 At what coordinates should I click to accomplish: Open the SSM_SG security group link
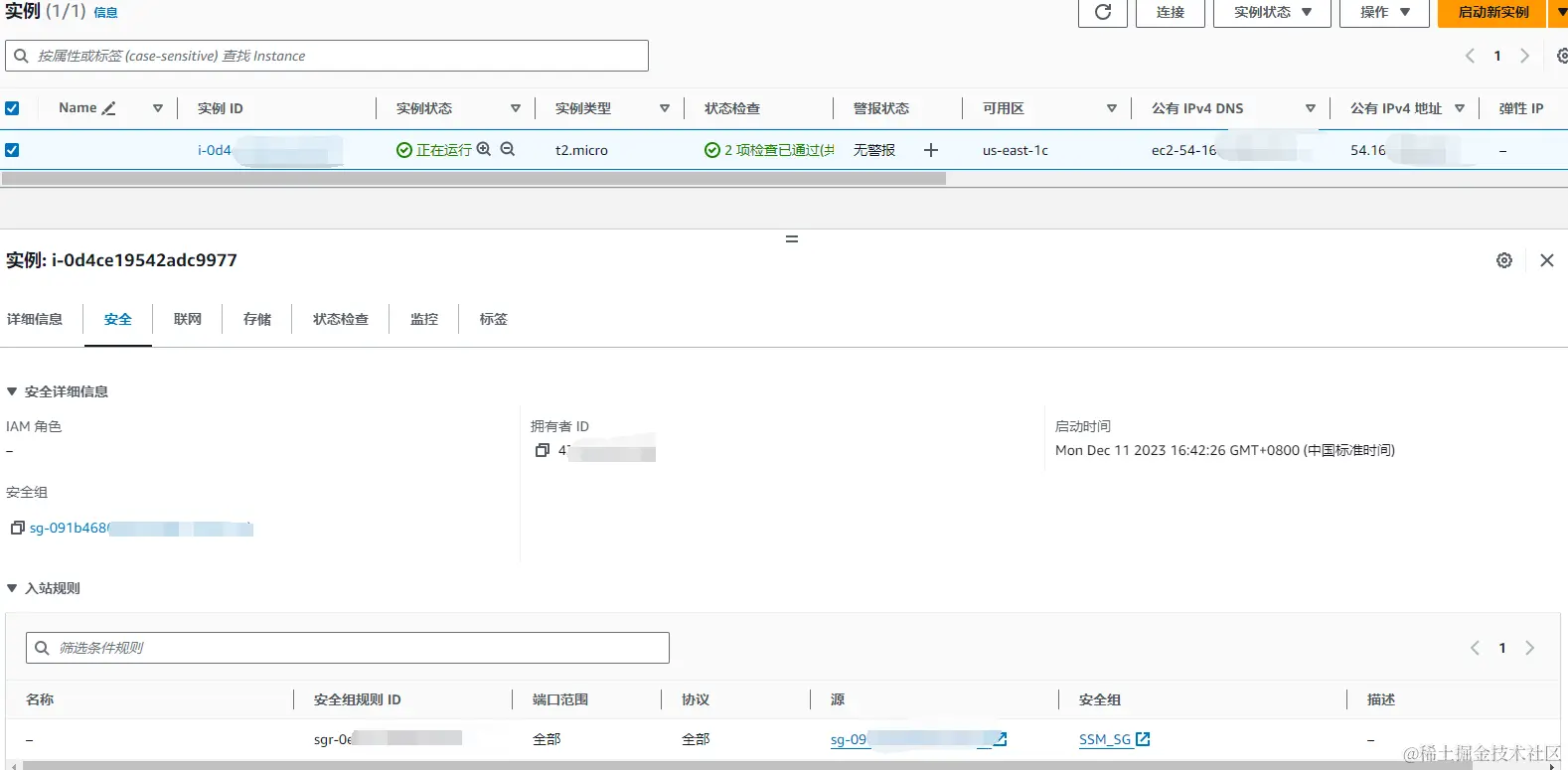tap(1105, 739)
